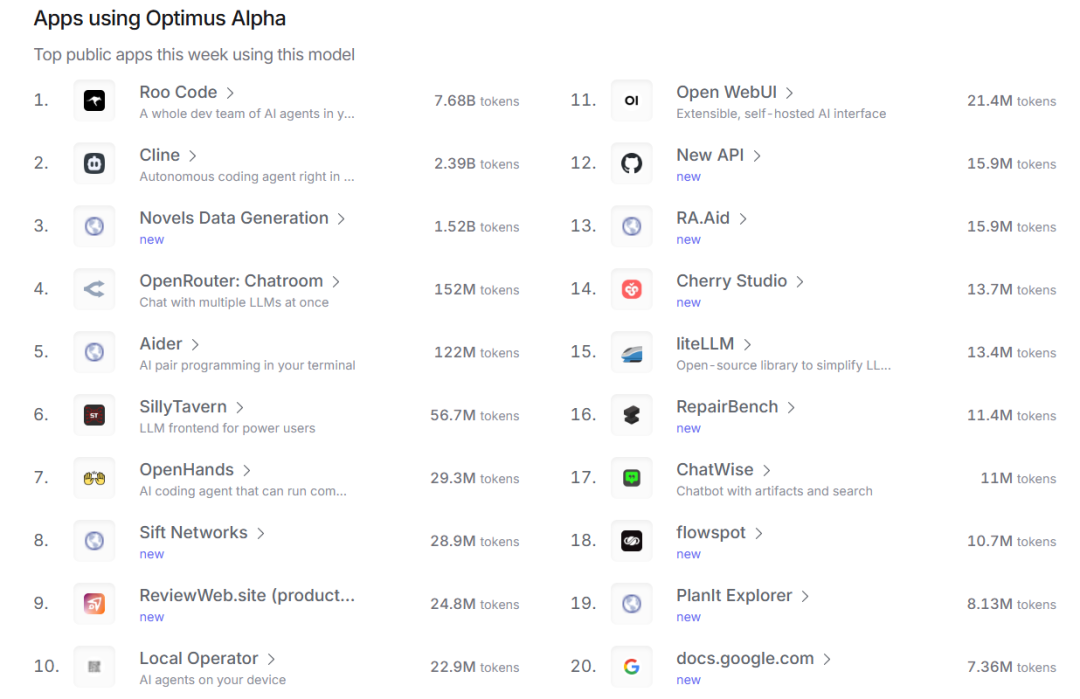Open the Sift Networks app link
Image resolution: width=1080 pixels, height=699 pixels.
pos(193,532)
